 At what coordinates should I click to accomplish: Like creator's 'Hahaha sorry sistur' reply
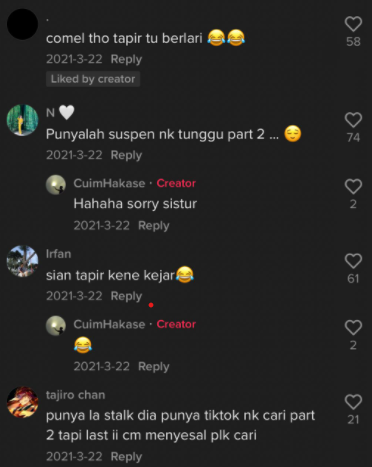click(x=353, y=187)
